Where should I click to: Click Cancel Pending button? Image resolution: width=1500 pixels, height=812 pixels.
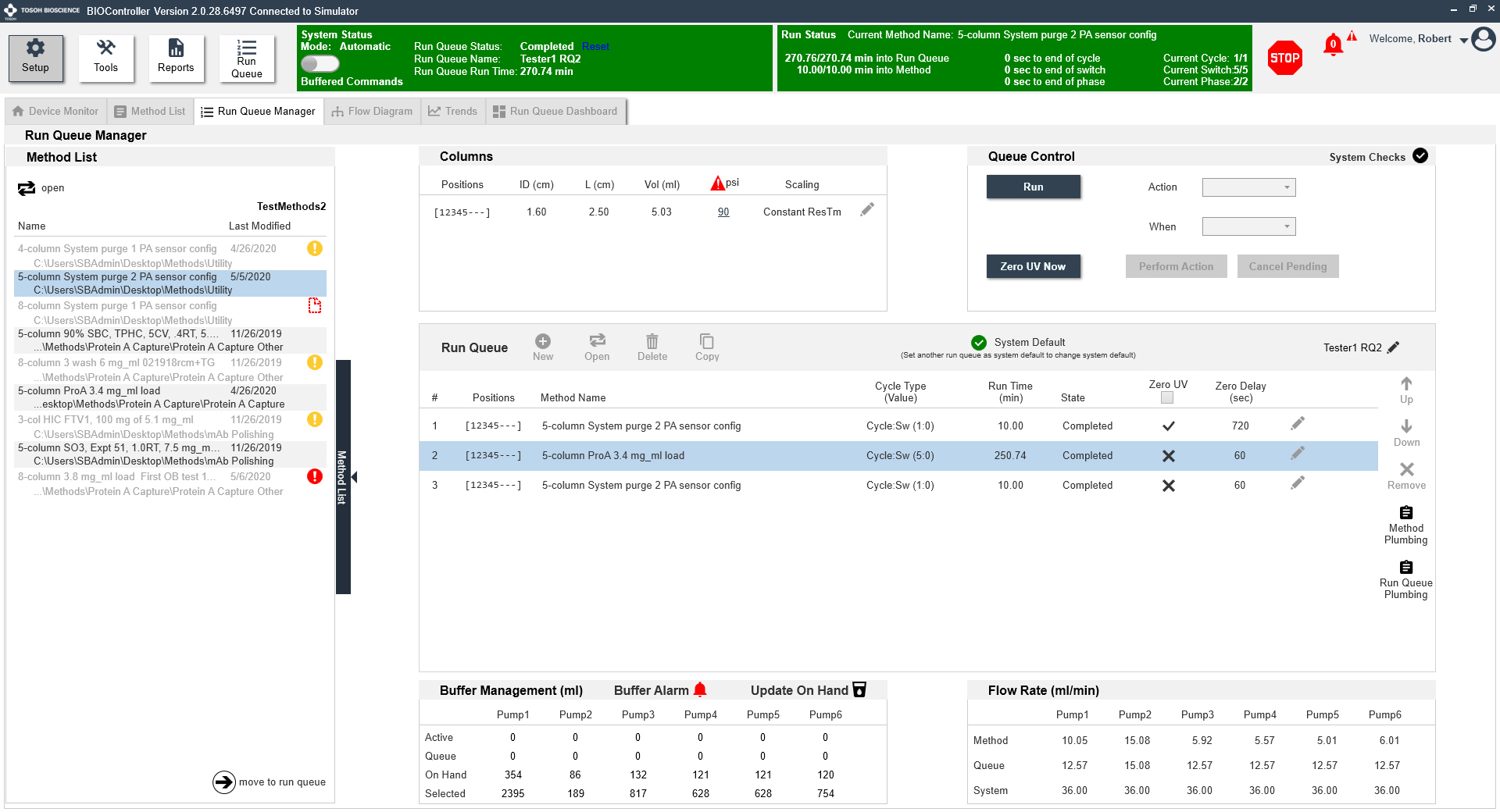coord(1287,266)
